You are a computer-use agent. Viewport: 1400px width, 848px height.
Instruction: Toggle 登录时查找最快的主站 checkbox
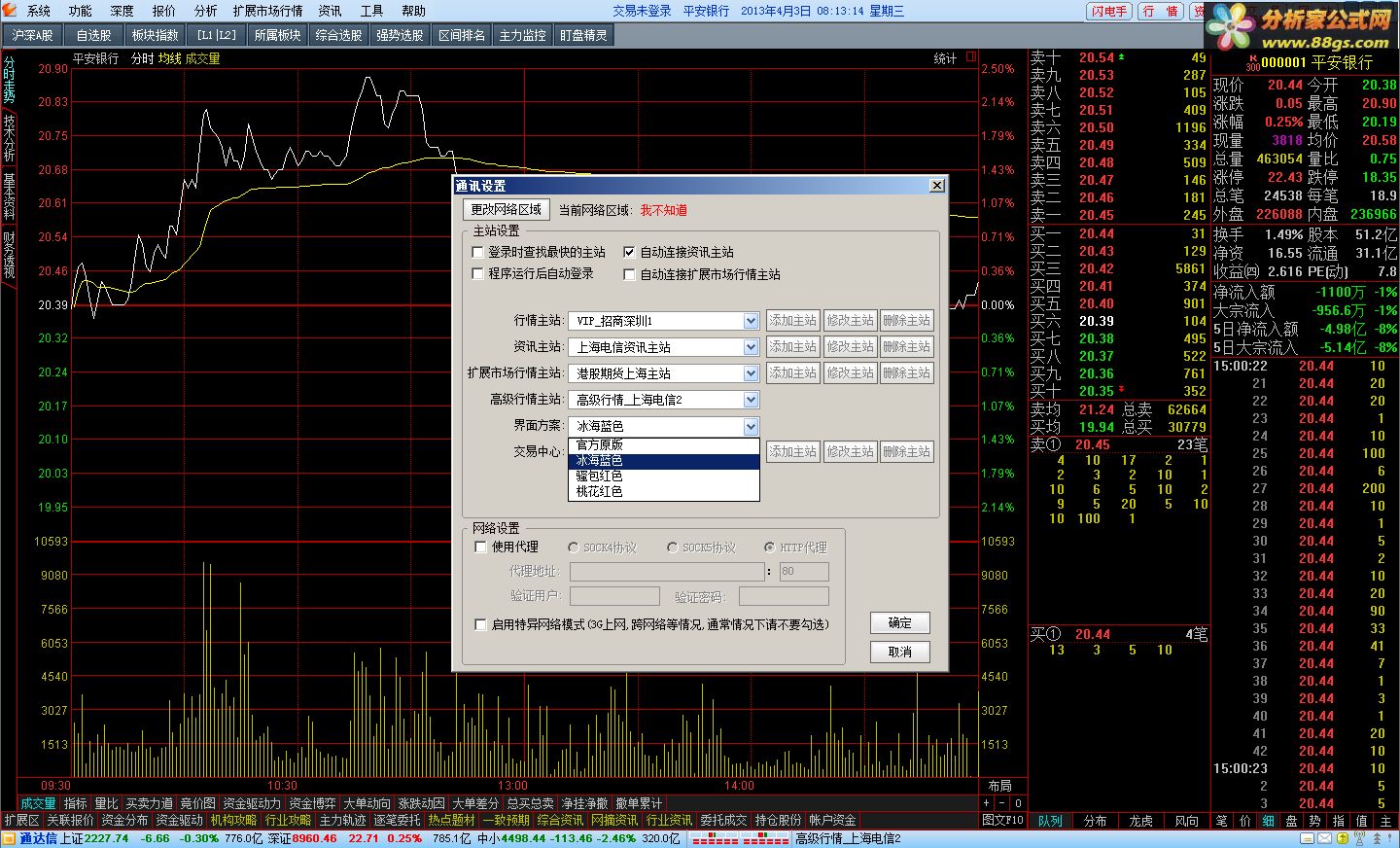(x=477, y=252)
